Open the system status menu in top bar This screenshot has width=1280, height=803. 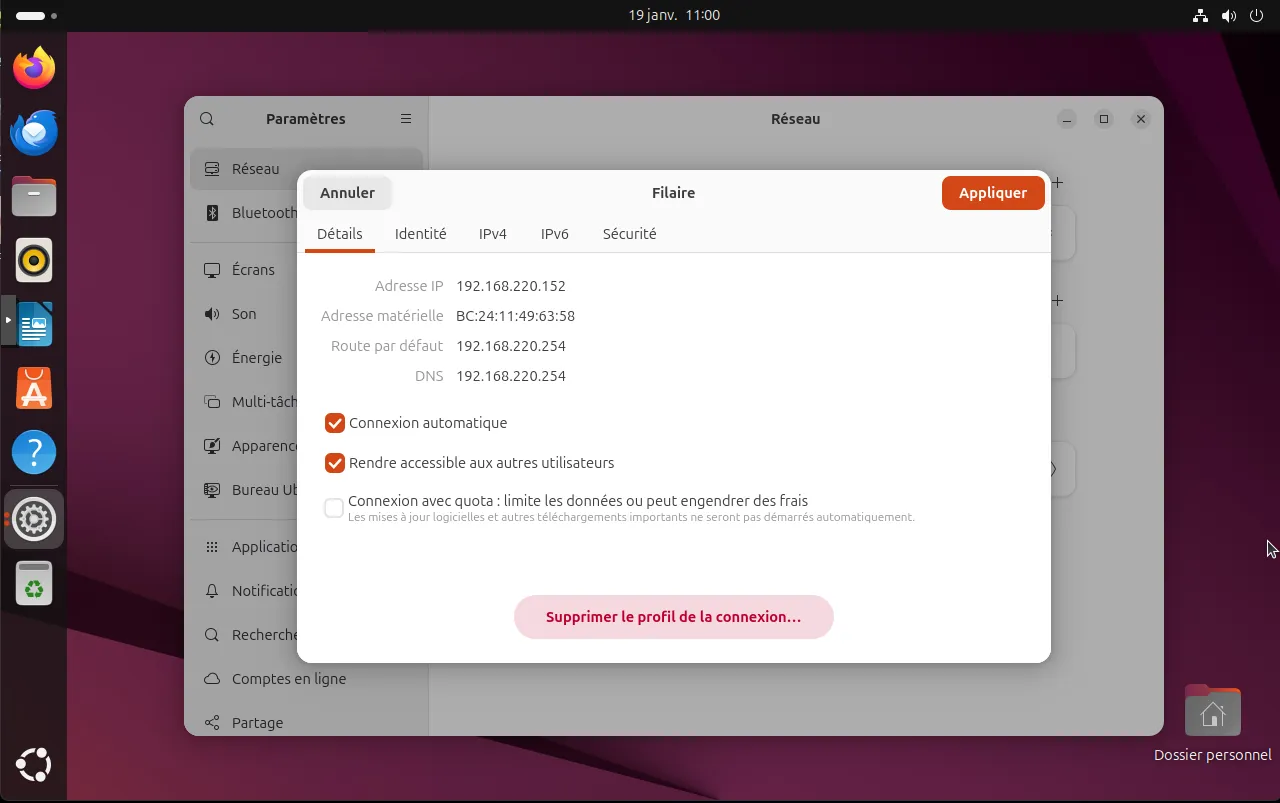1228,15
